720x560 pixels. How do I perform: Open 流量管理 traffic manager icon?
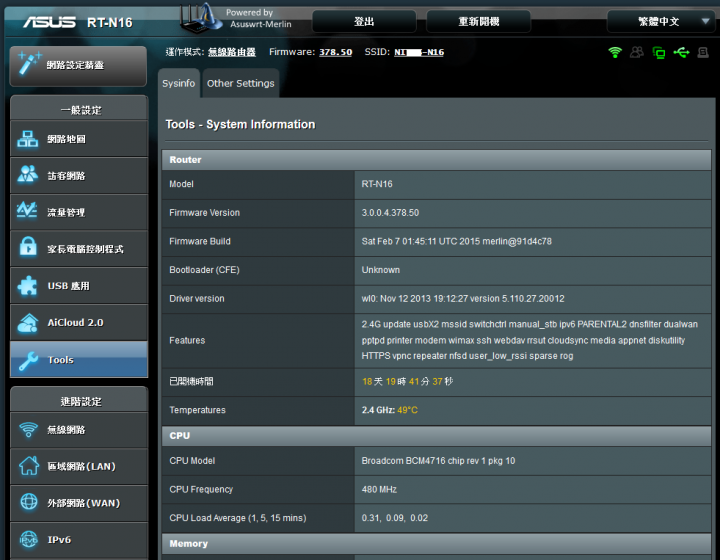pyautogui.click(x=27, y=211)
